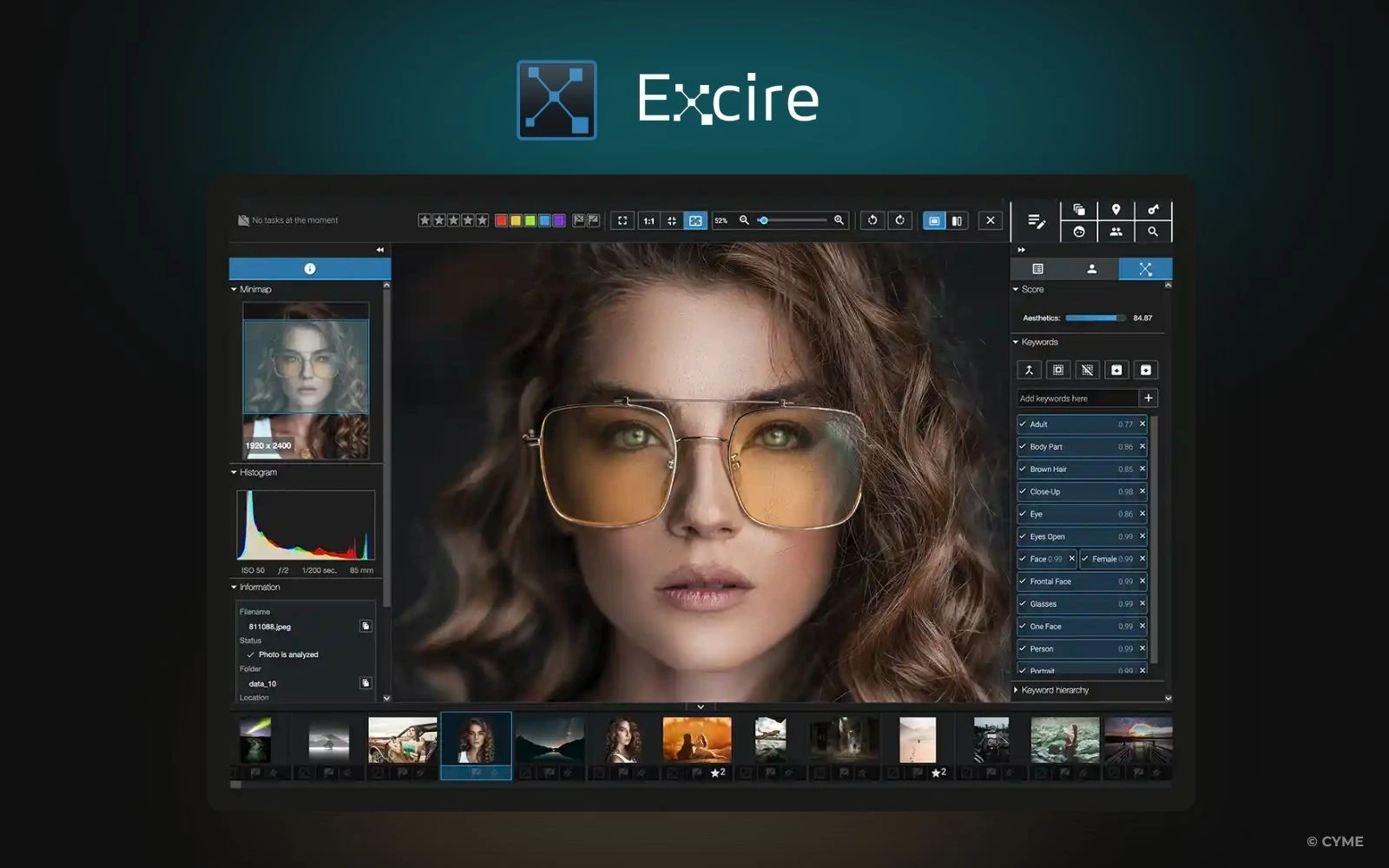This screenshot has height=868, width=1389.
Task: Open the duplicate finder tool
Action: (x=1080, y=210)
